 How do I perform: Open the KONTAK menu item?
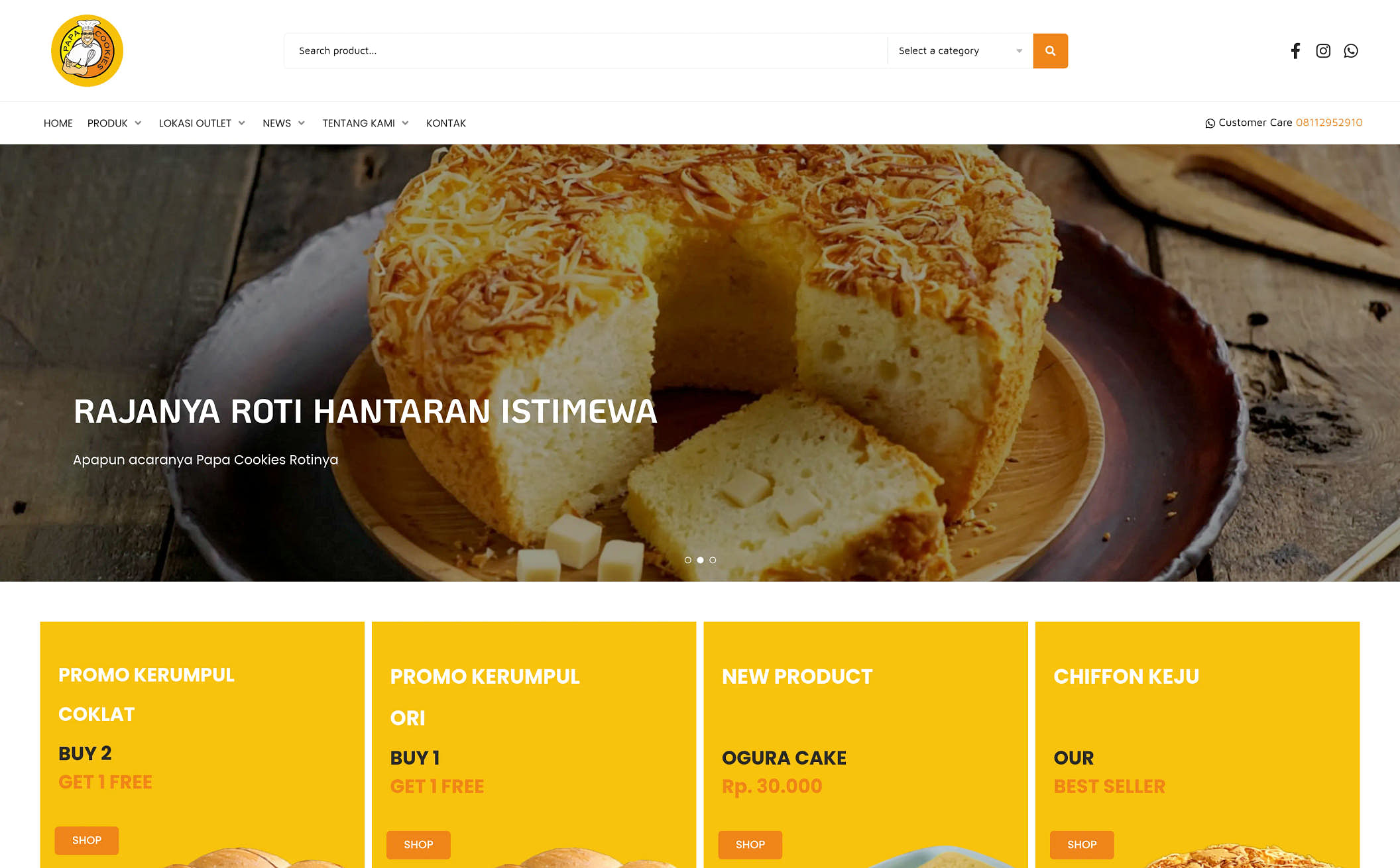coord(446,123)
